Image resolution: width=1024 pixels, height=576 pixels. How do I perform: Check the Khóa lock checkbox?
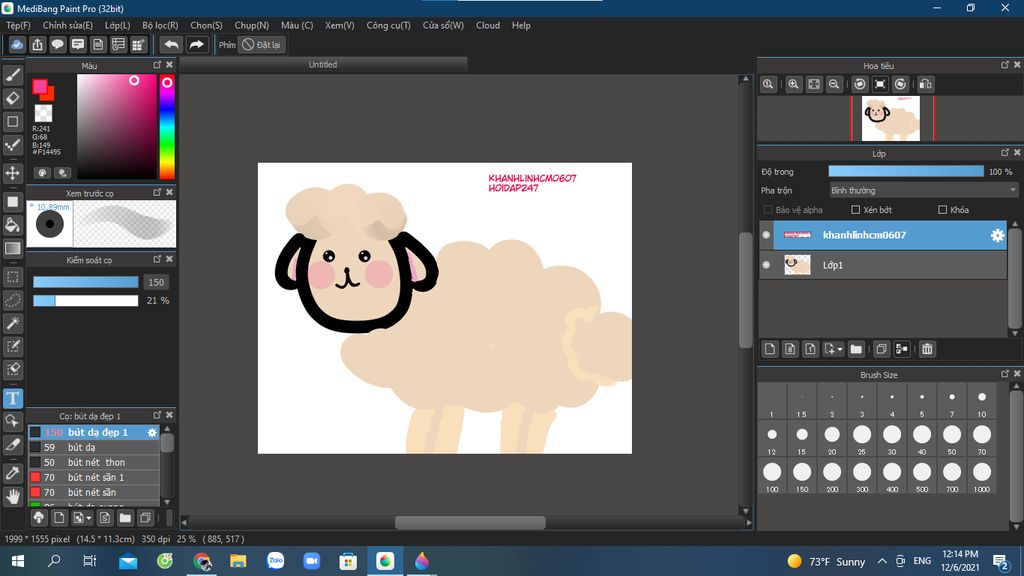point(943,210)
